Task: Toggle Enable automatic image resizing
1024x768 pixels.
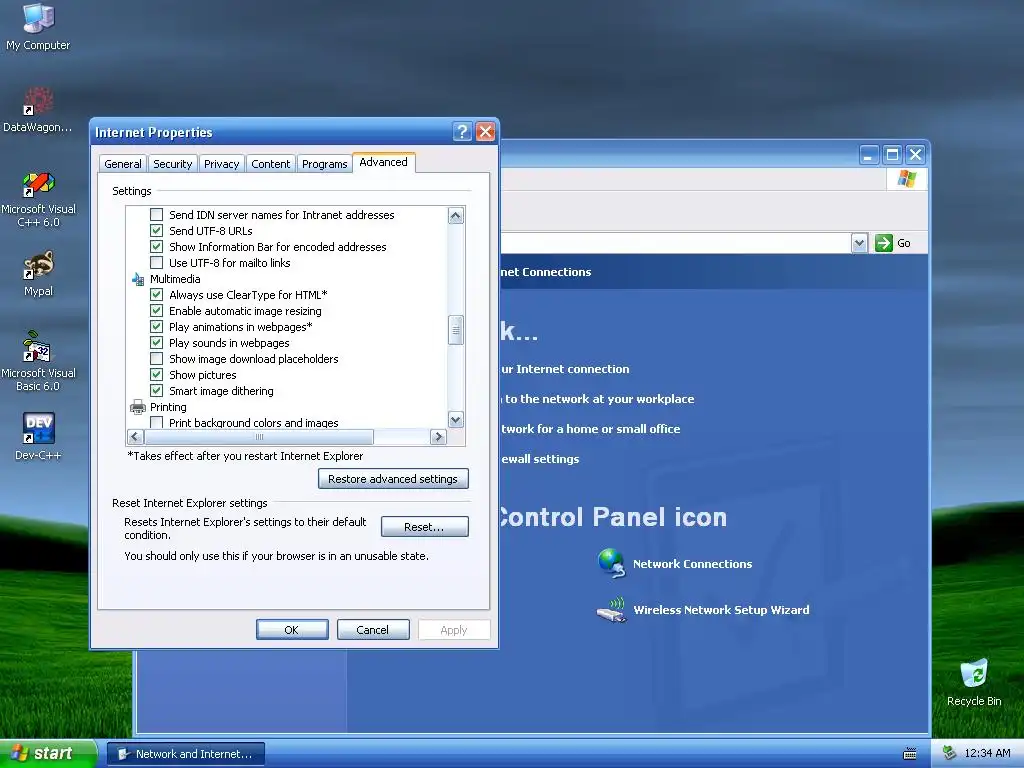Action: [x=156, y=310]
